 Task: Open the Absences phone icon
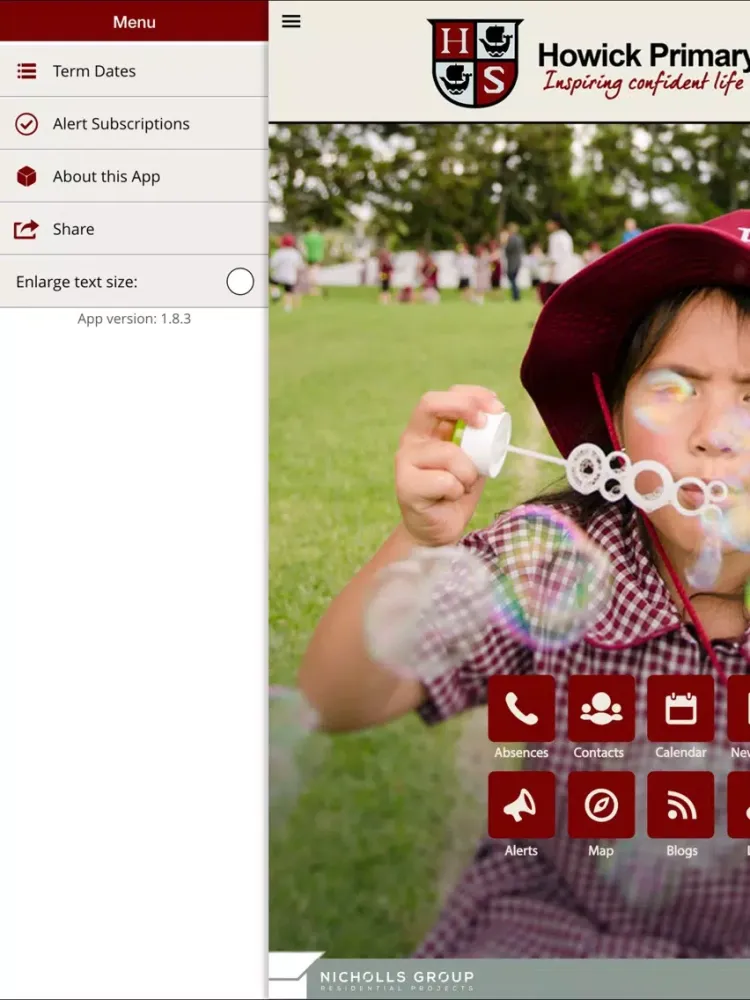tap(521, 708)
